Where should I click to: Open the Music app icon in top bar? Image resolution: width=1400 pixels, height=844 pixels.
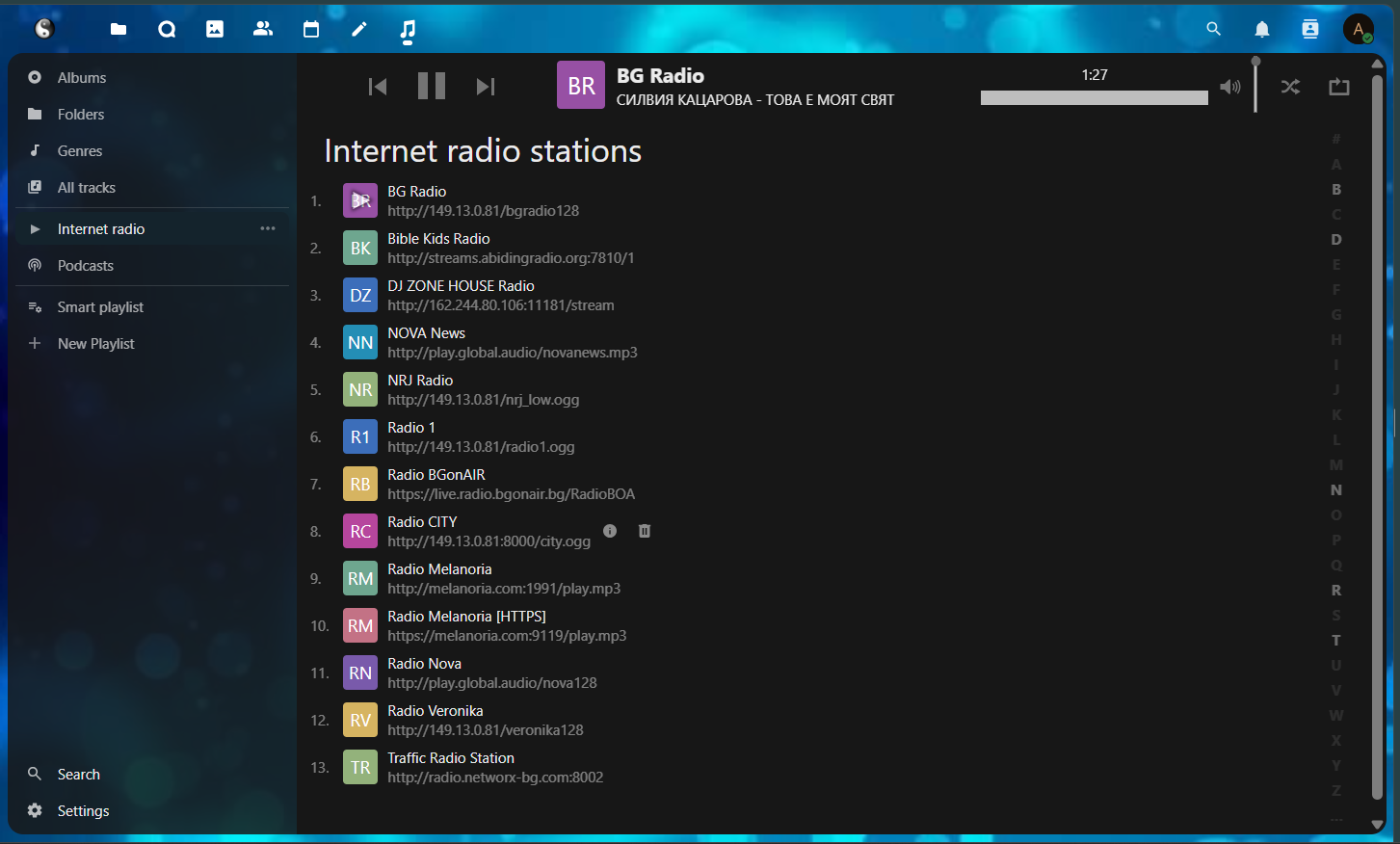(408, 30)
